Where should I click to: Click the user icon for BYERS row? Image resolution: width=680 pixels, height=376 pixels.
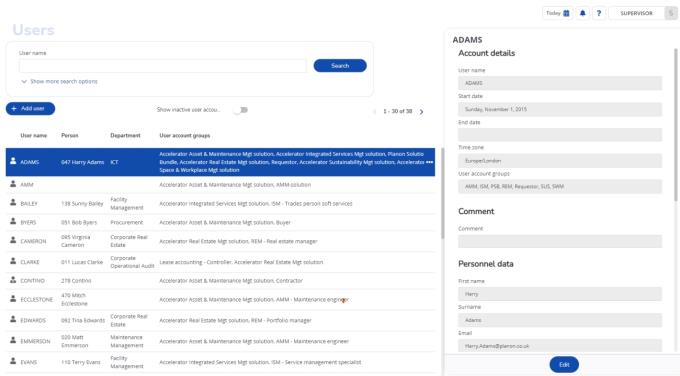(x=13, y=221)
